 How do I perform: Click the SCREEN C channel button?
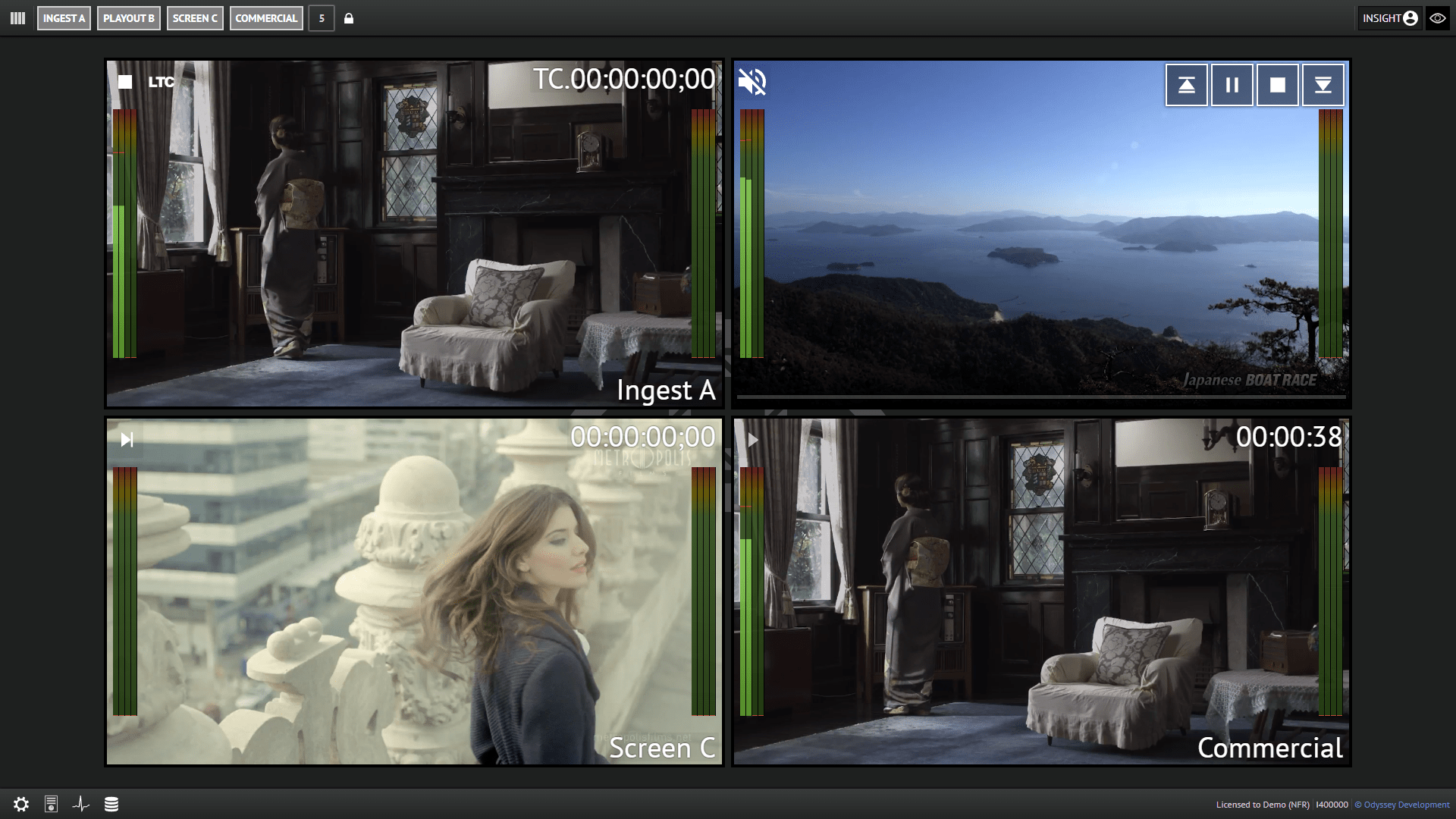pyautogui.click(x=195, y=18)
